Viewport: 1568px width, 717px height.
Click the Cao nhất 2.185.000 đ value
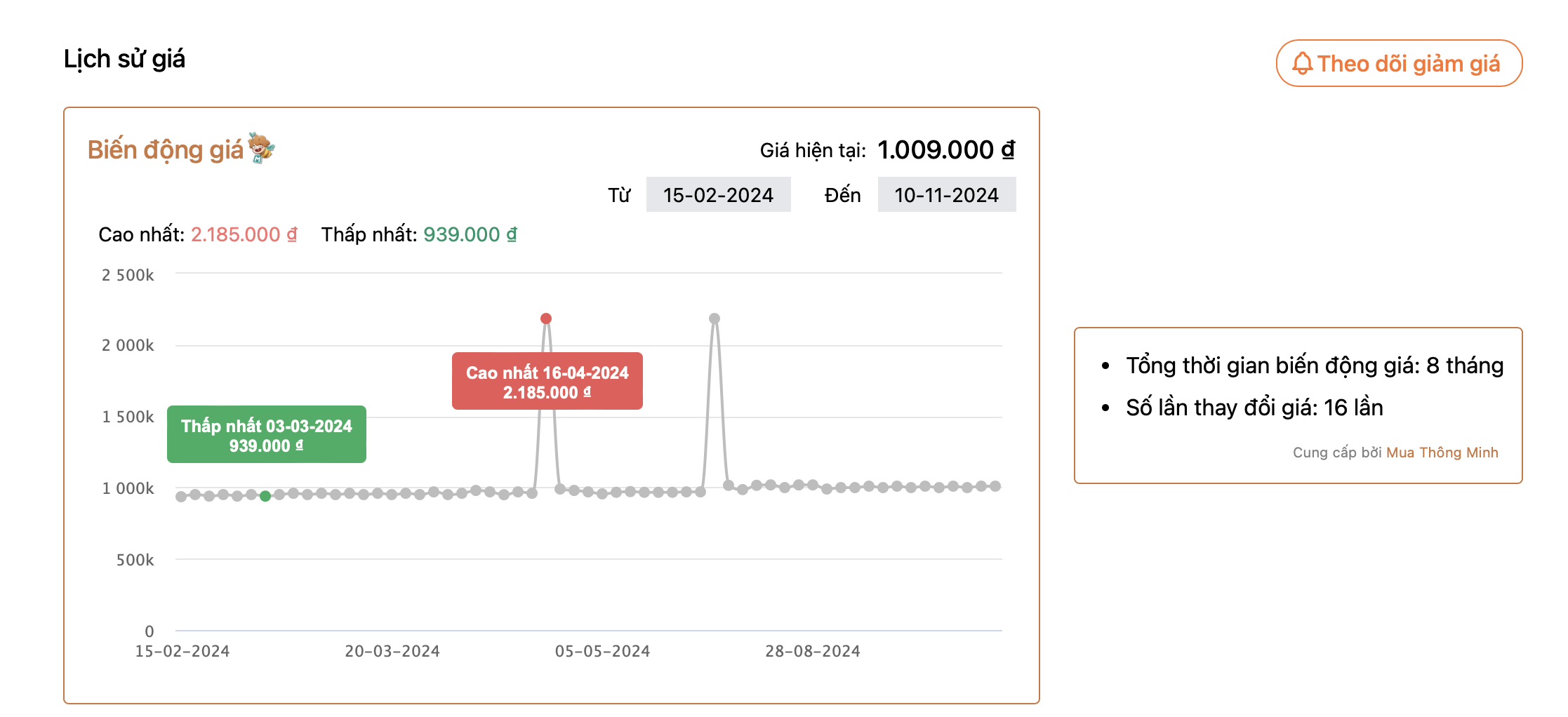[x=244, y=234]
